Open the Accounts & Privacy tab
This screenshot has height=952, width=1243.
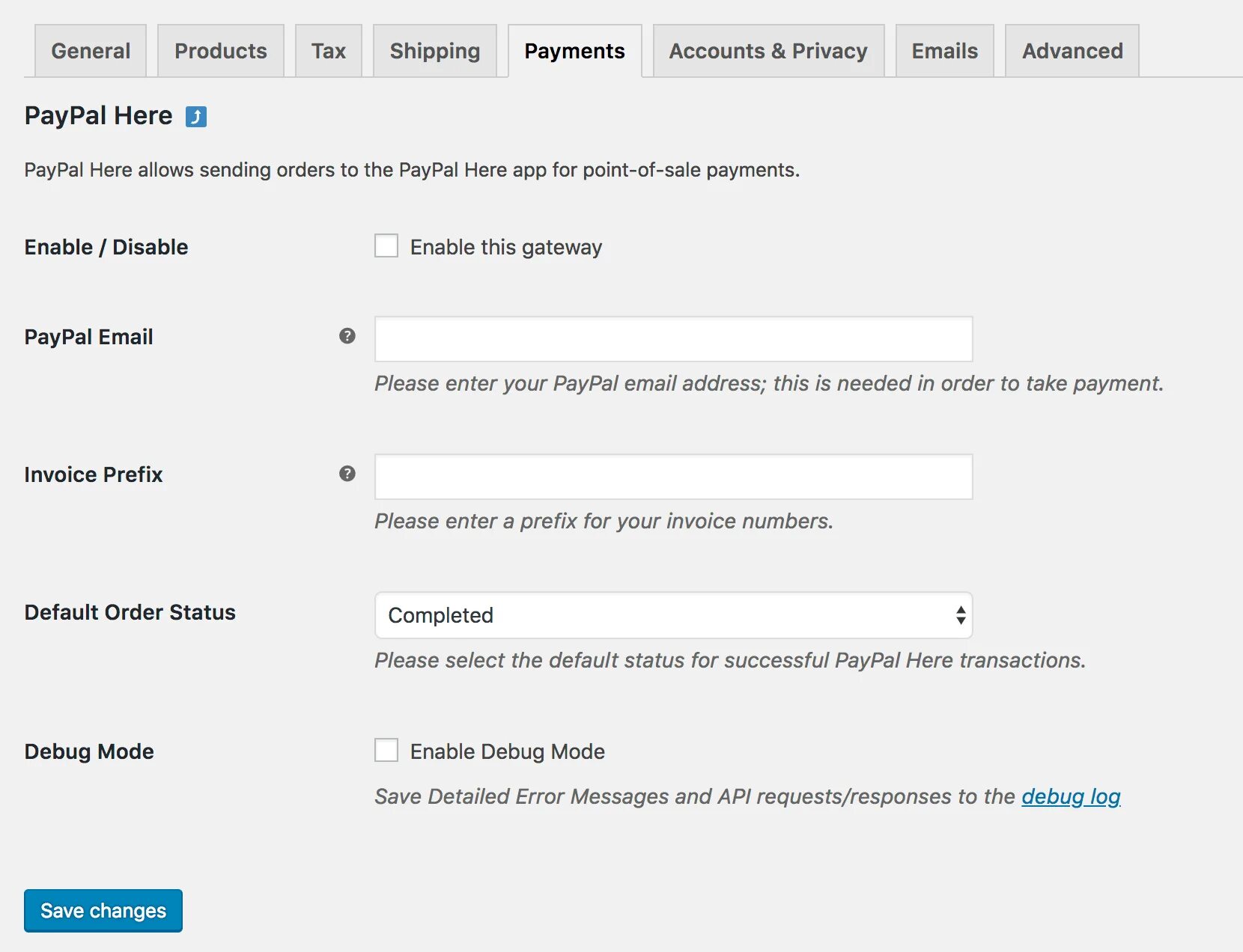point(768,51)
